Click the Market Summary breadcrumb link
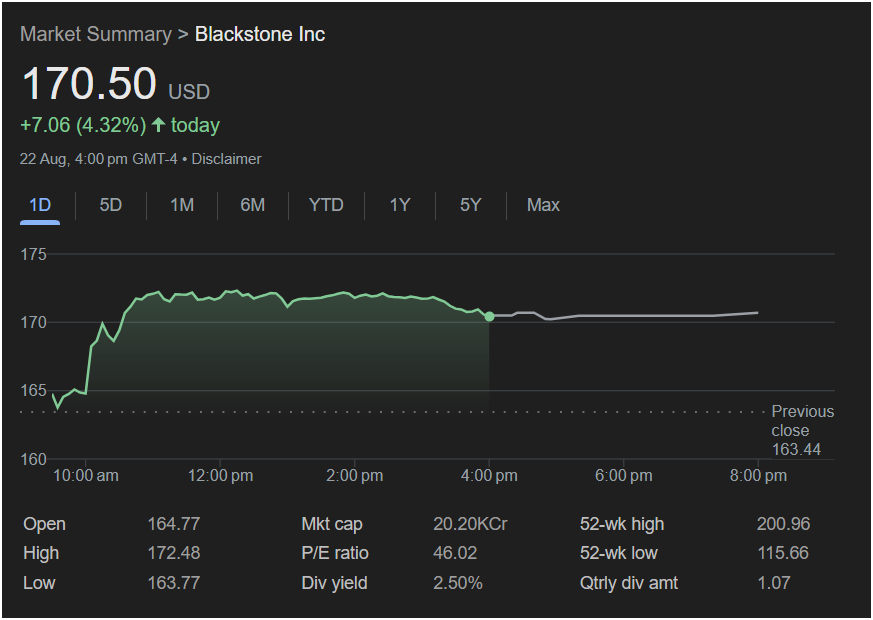873x620 pixels. click(95, 34)
